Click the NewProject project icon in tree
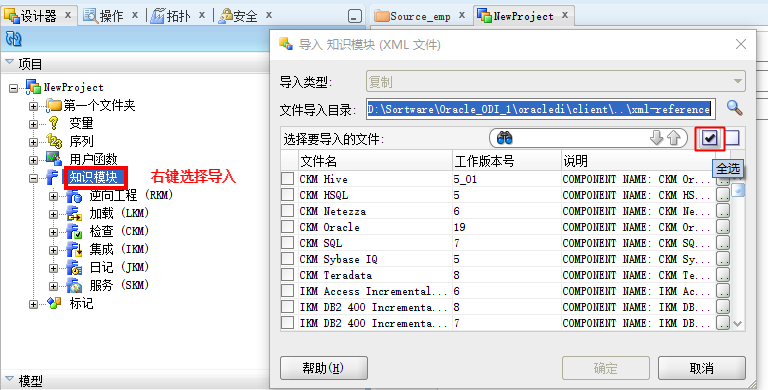 coord(33,87)
